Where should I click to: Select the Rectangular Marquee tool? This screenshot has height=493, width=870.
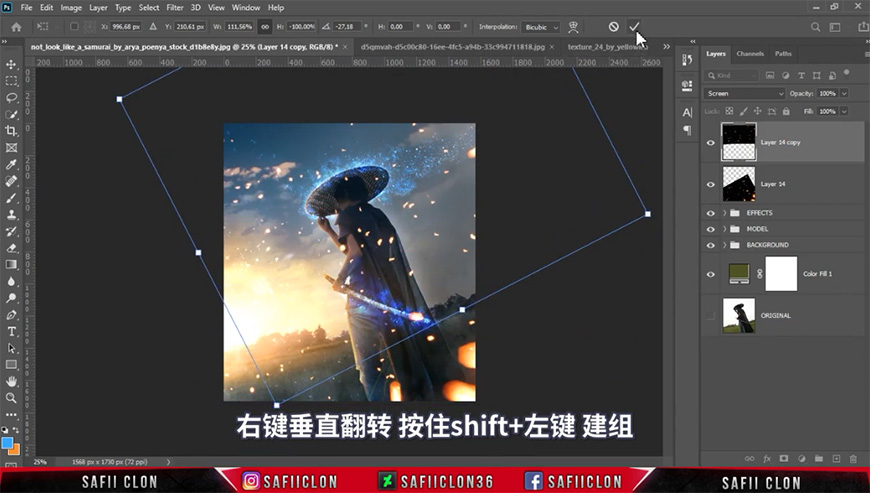click(11, 81)
